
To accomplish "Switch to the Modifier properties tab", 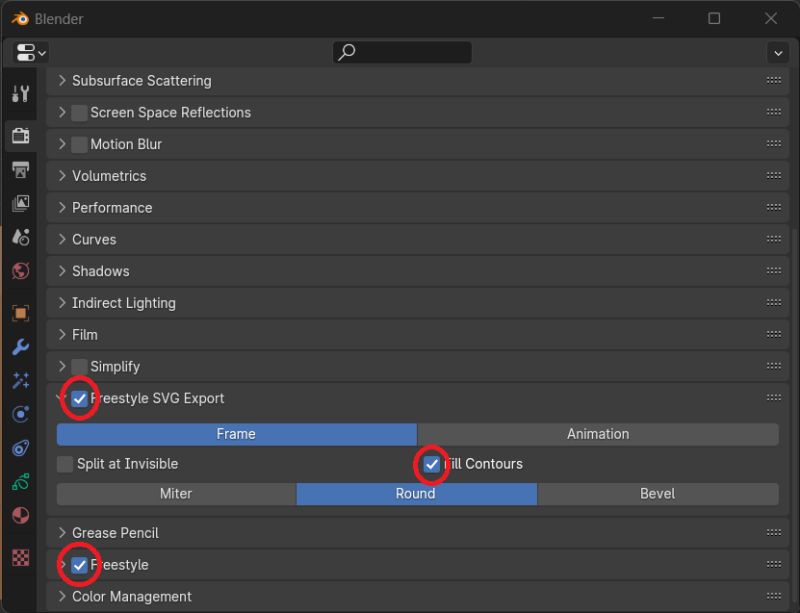I will (20, 347).
